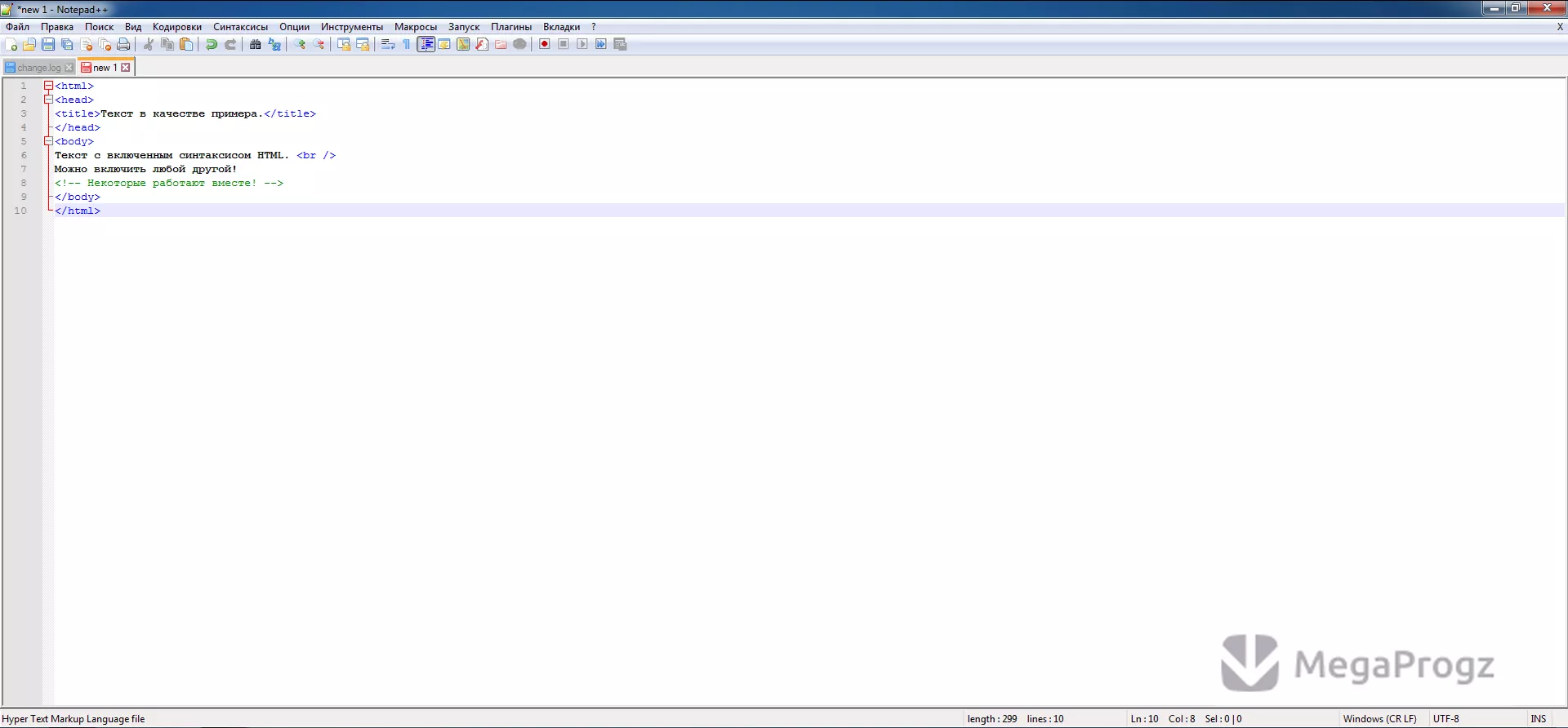
Task: Open the Кодировки menu
Action: (177, 27)
